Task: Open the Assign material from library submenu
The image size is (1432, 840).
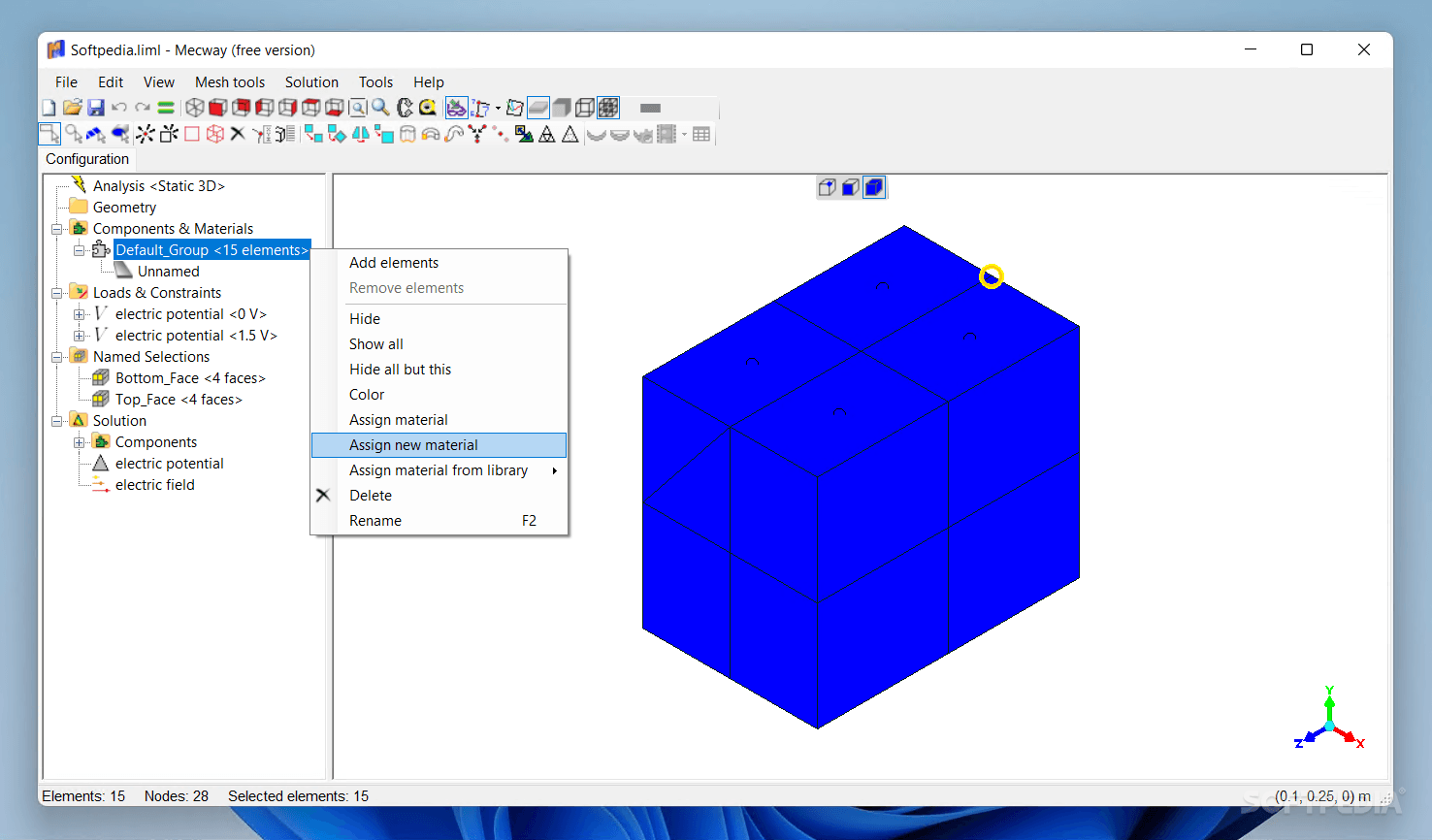Action: [x=439, y=469]
